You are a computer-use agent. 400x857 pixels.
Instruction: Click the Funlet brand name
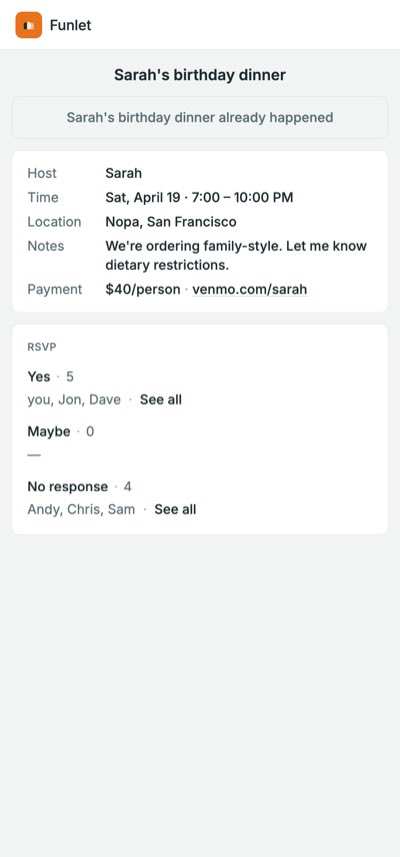pyautogui.click(x=70, y=25)
